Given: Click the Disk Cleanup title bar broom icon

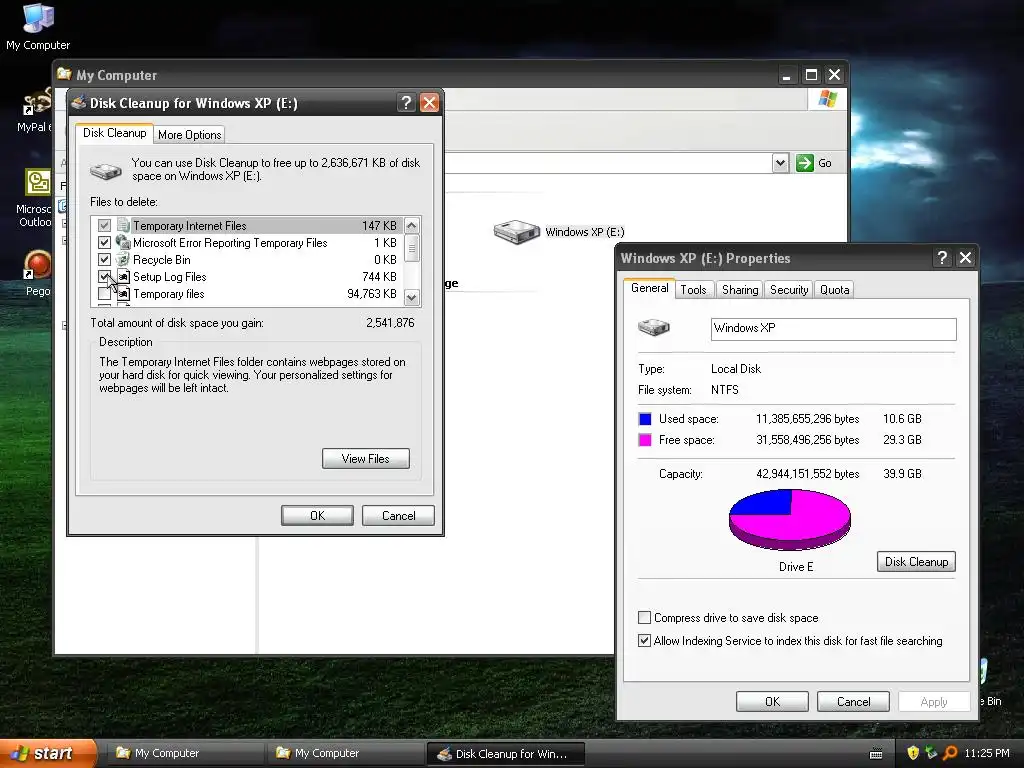Looking at the screenshot, I should point(79,103).
